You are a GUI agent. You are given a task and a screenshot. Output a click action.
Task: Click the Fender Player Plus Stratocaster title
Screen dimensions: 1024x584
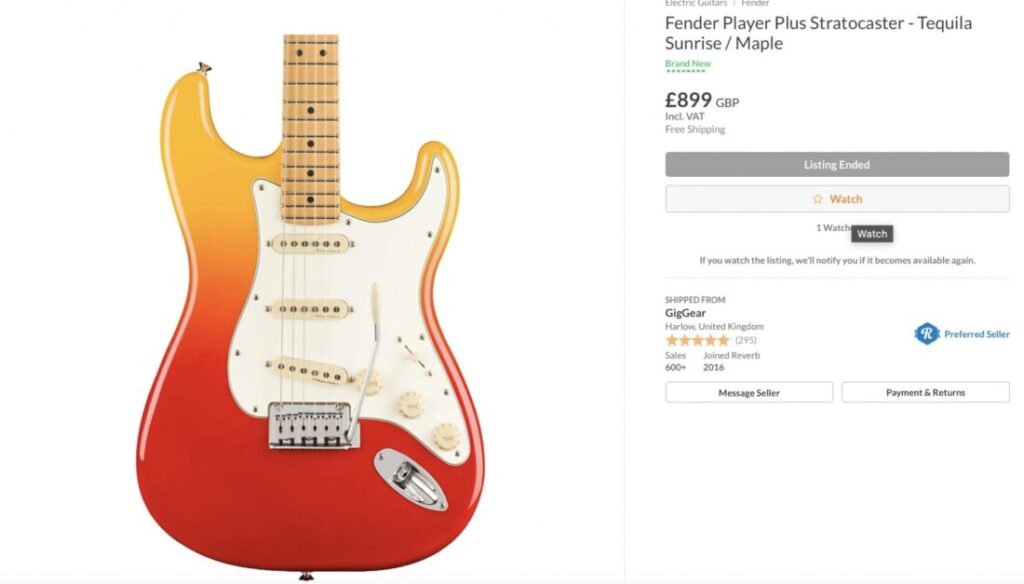pyautogui.click(x=818, y=33)
